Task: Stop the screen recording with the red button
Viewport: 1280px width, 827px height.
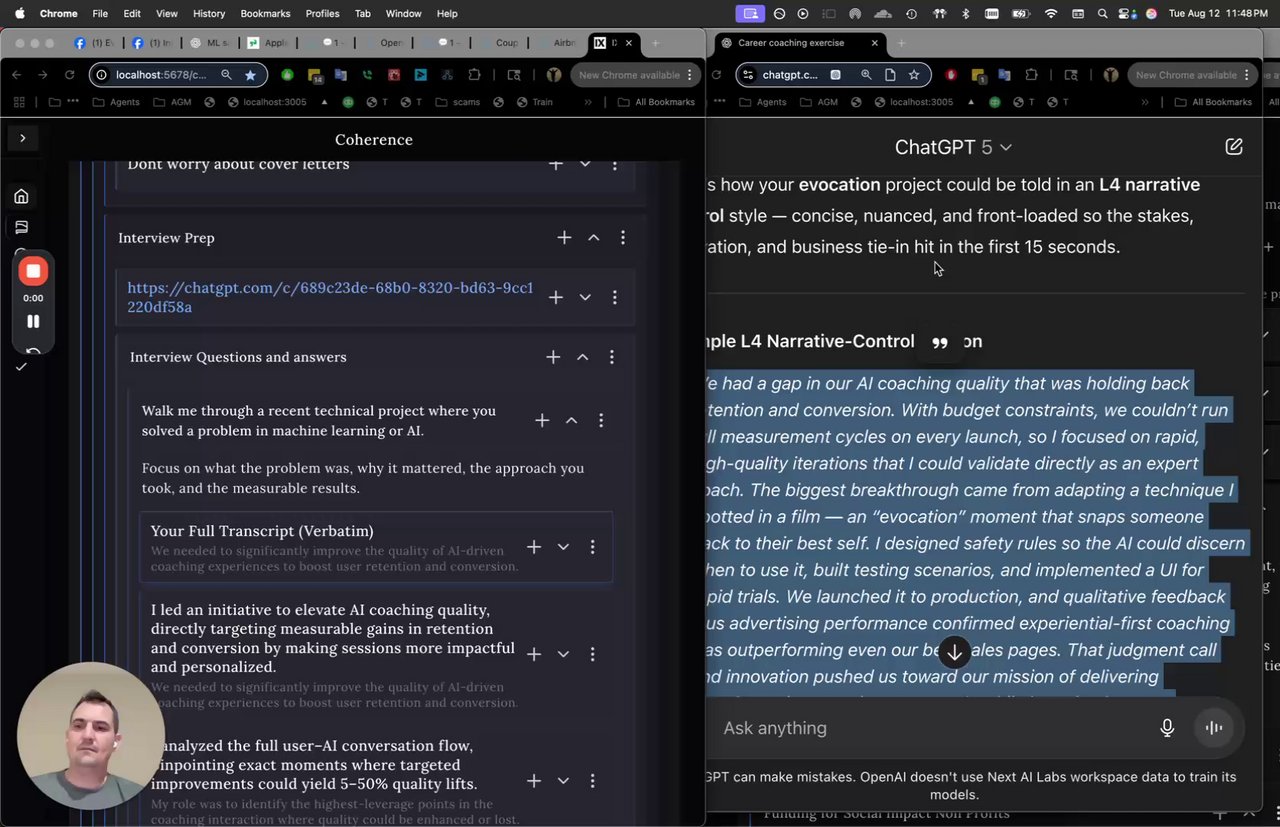Action: point(33,271)
